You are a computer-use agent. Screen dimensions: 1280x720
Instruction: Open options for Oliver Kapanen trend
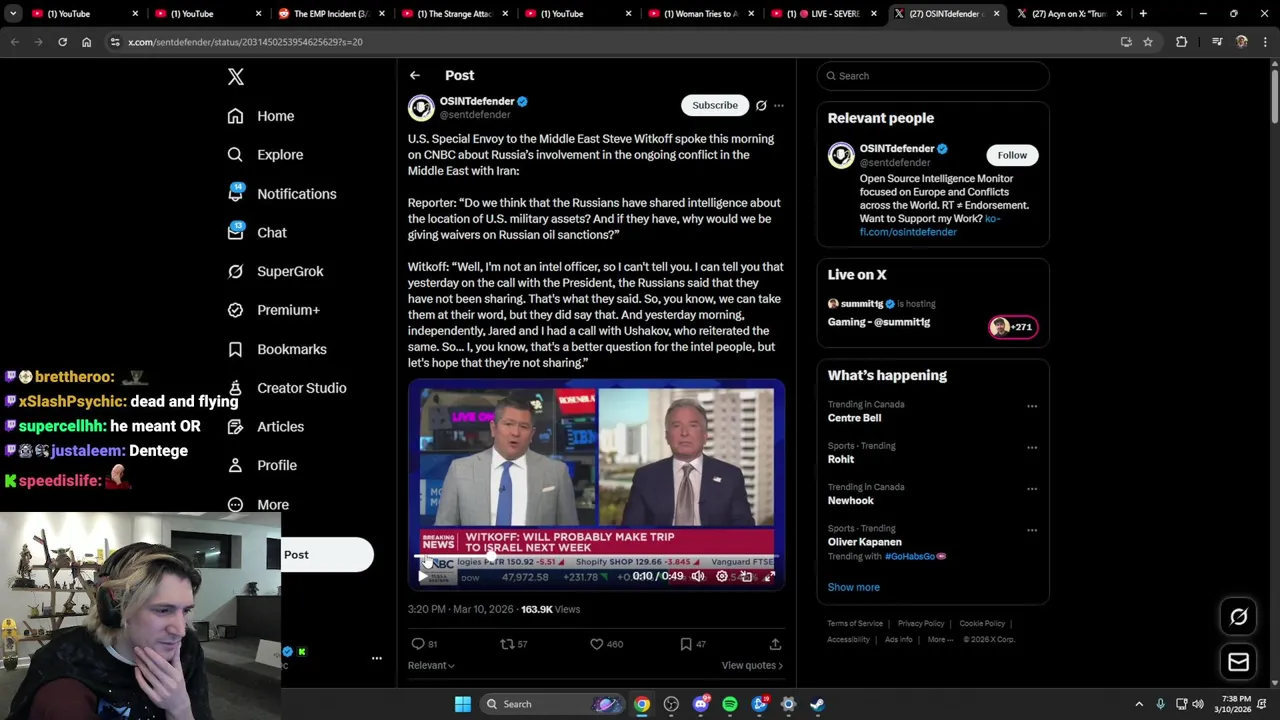(x=1032, y=530)
